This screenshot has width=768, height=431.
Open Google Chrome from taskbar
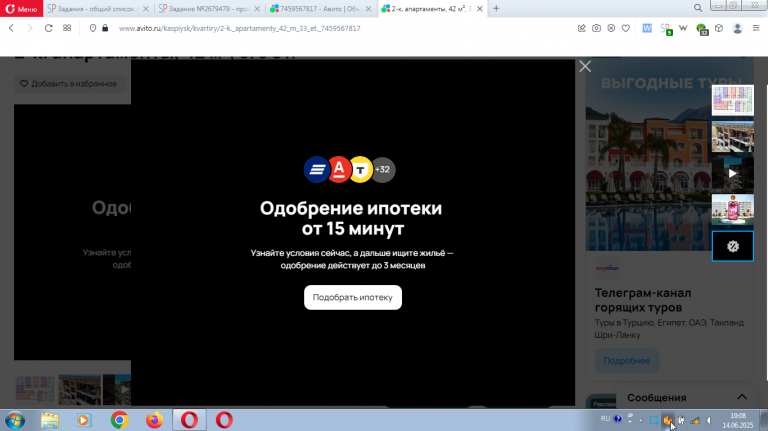(x=120, y=420)
